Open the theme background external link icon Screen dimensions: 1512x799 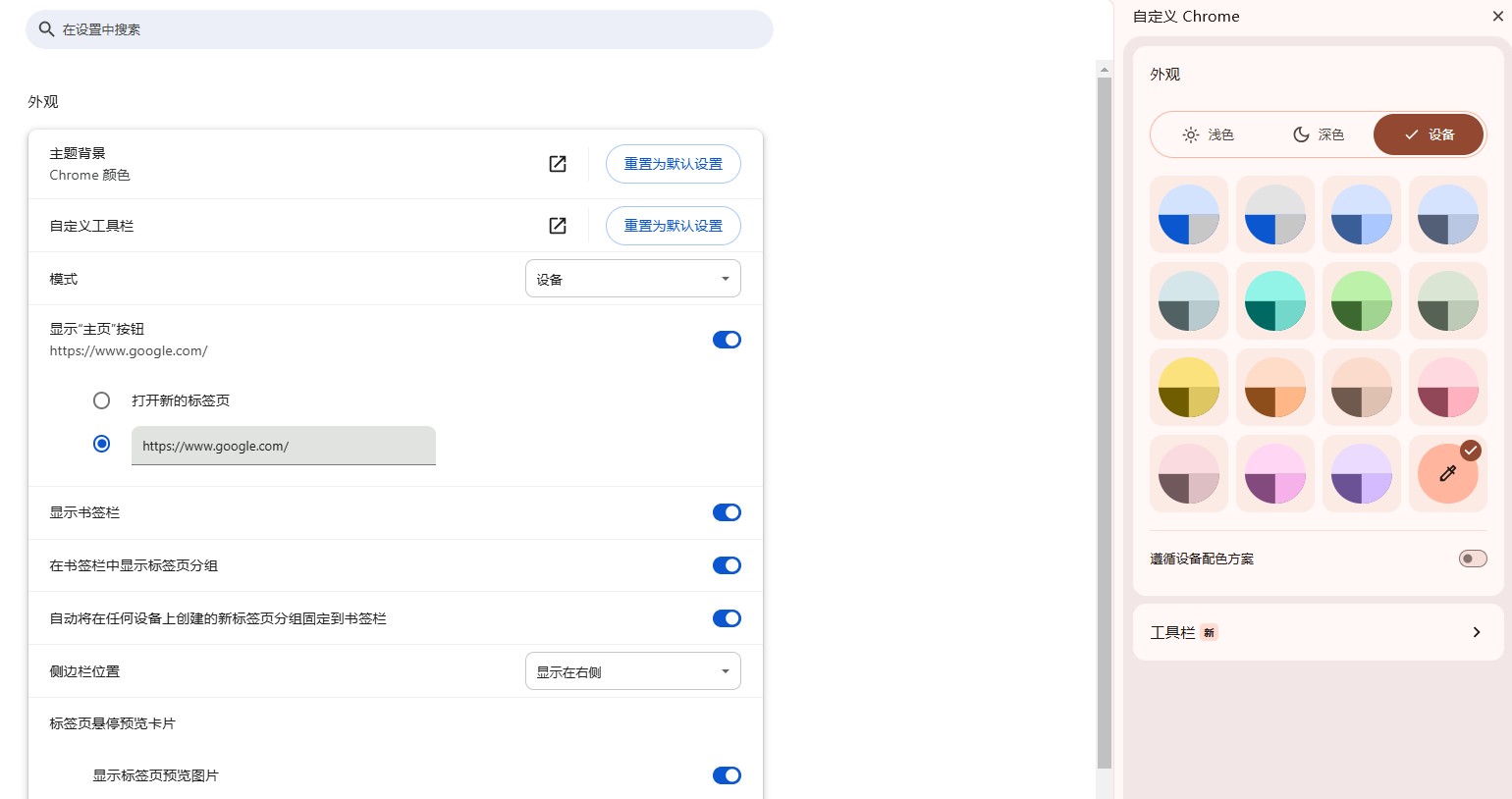(x=558, y=164)
